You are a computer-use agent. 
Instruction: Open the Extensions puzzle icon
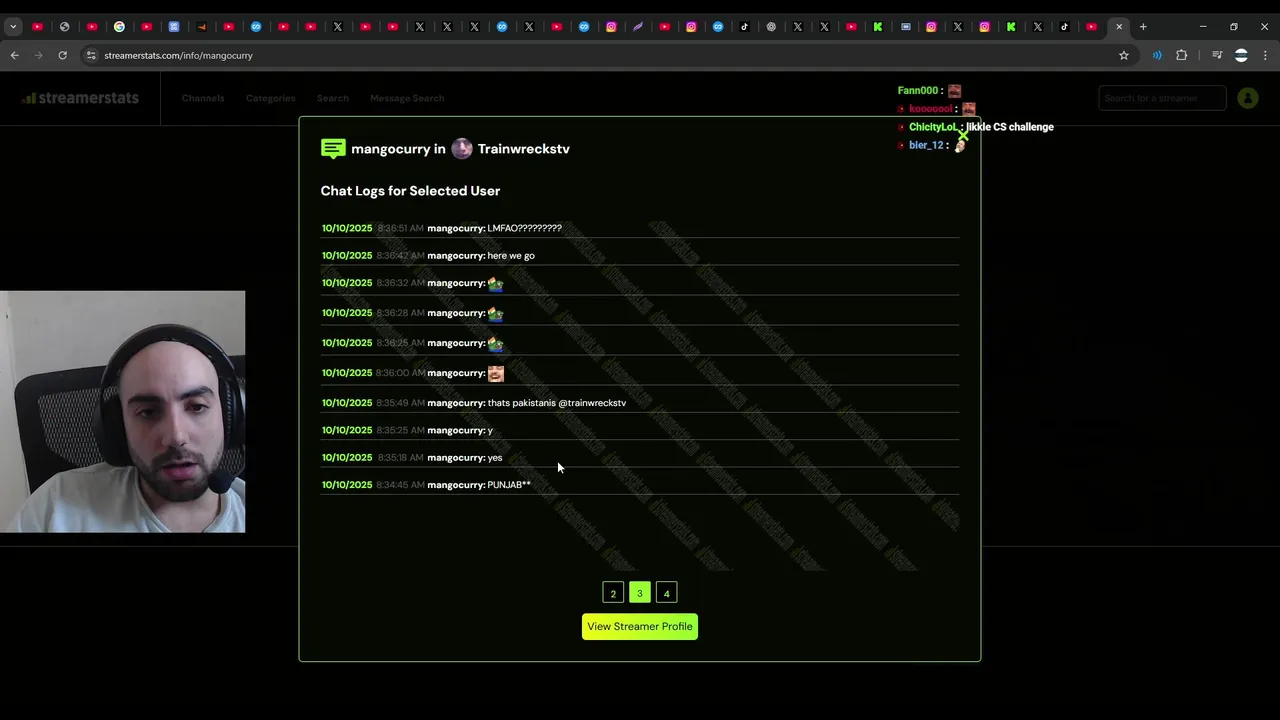(1182, 55)
